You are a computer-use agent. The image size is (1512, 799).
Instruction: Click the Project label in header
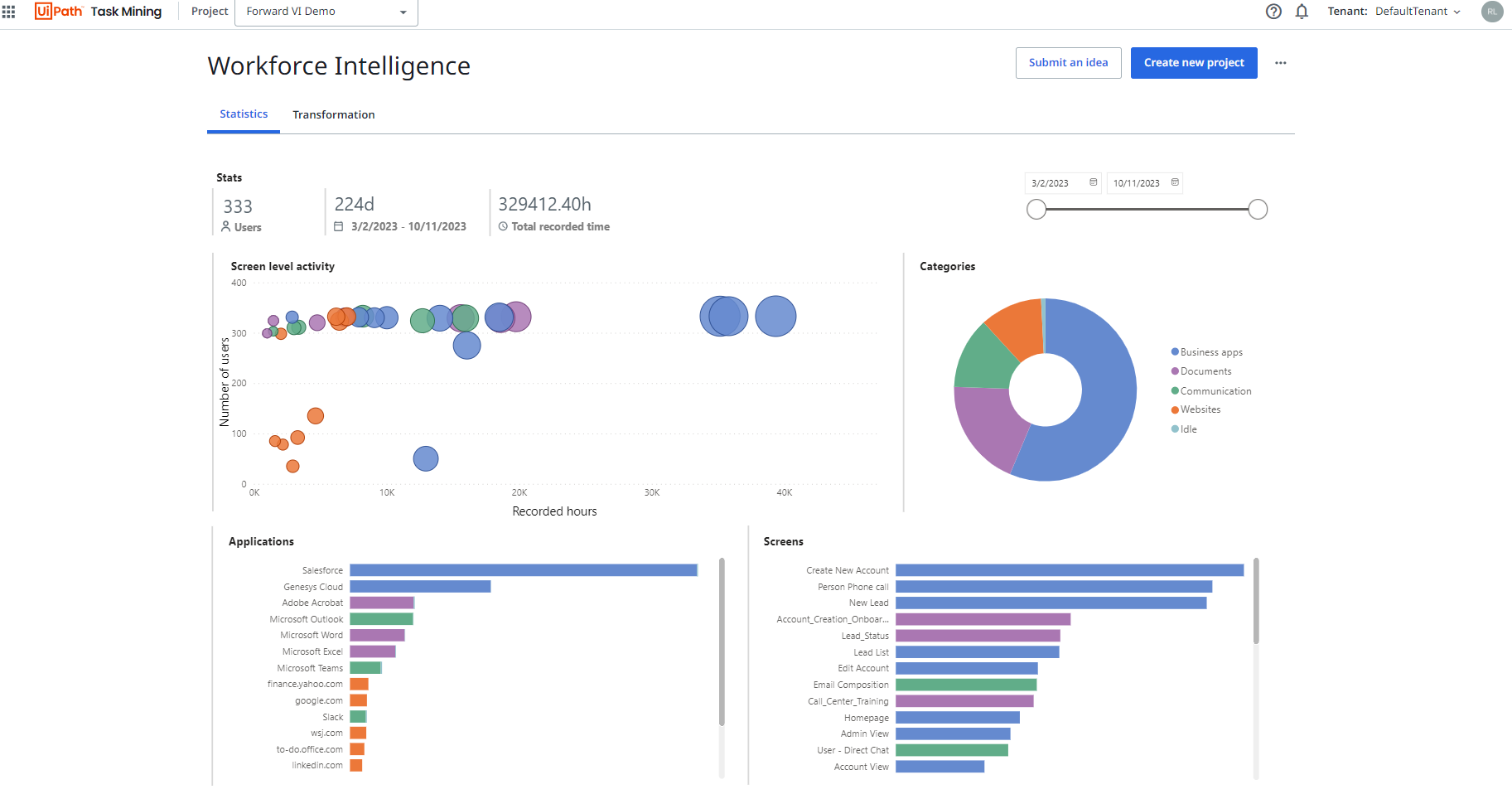pyautogui.click(x=210, y=12)
